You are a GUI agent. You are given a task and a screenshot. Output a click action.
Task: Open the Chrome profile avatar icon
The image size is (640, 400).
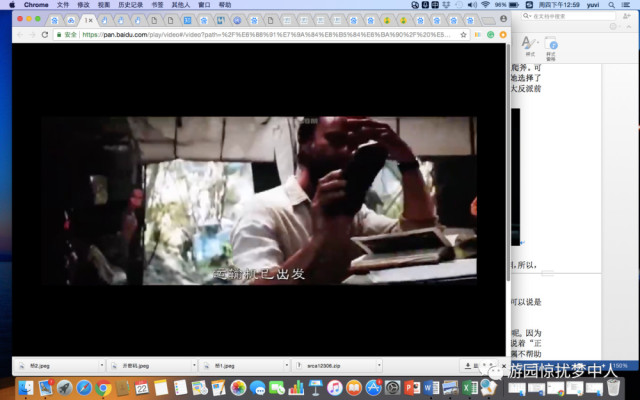point(503,19)
